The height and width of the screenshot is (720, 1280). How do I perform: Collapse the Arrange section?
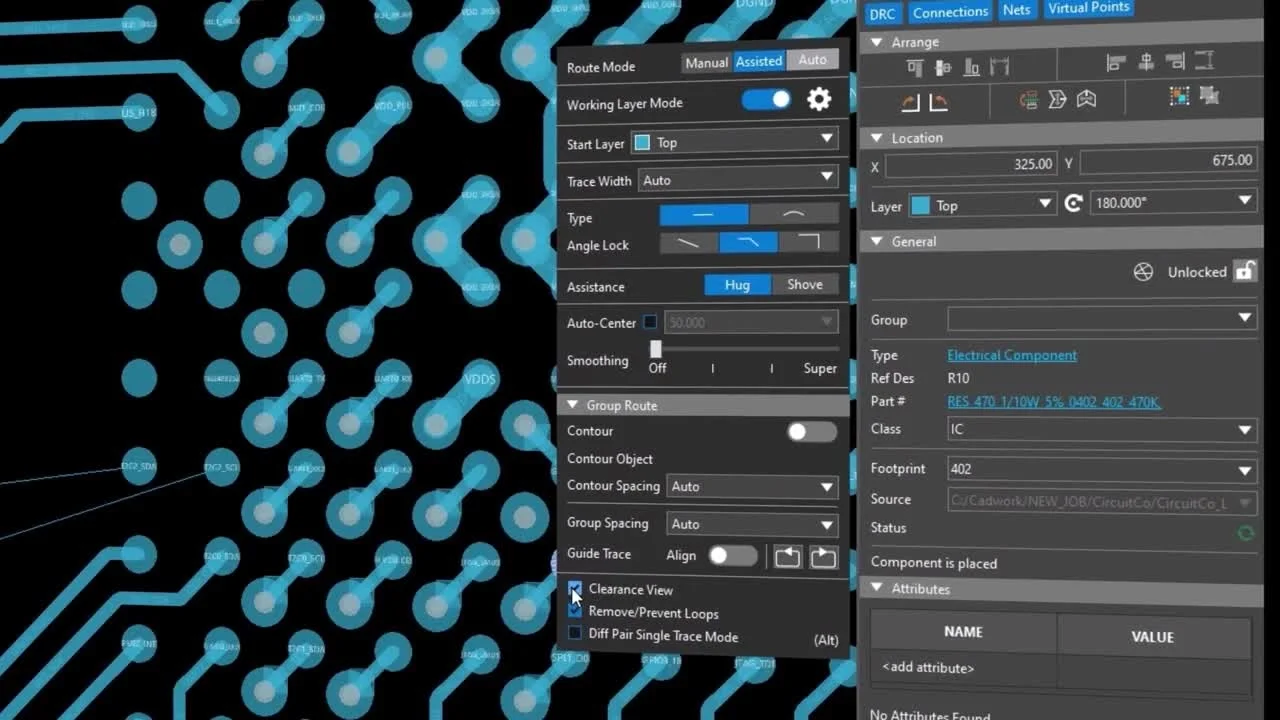(x=877, y=42)
